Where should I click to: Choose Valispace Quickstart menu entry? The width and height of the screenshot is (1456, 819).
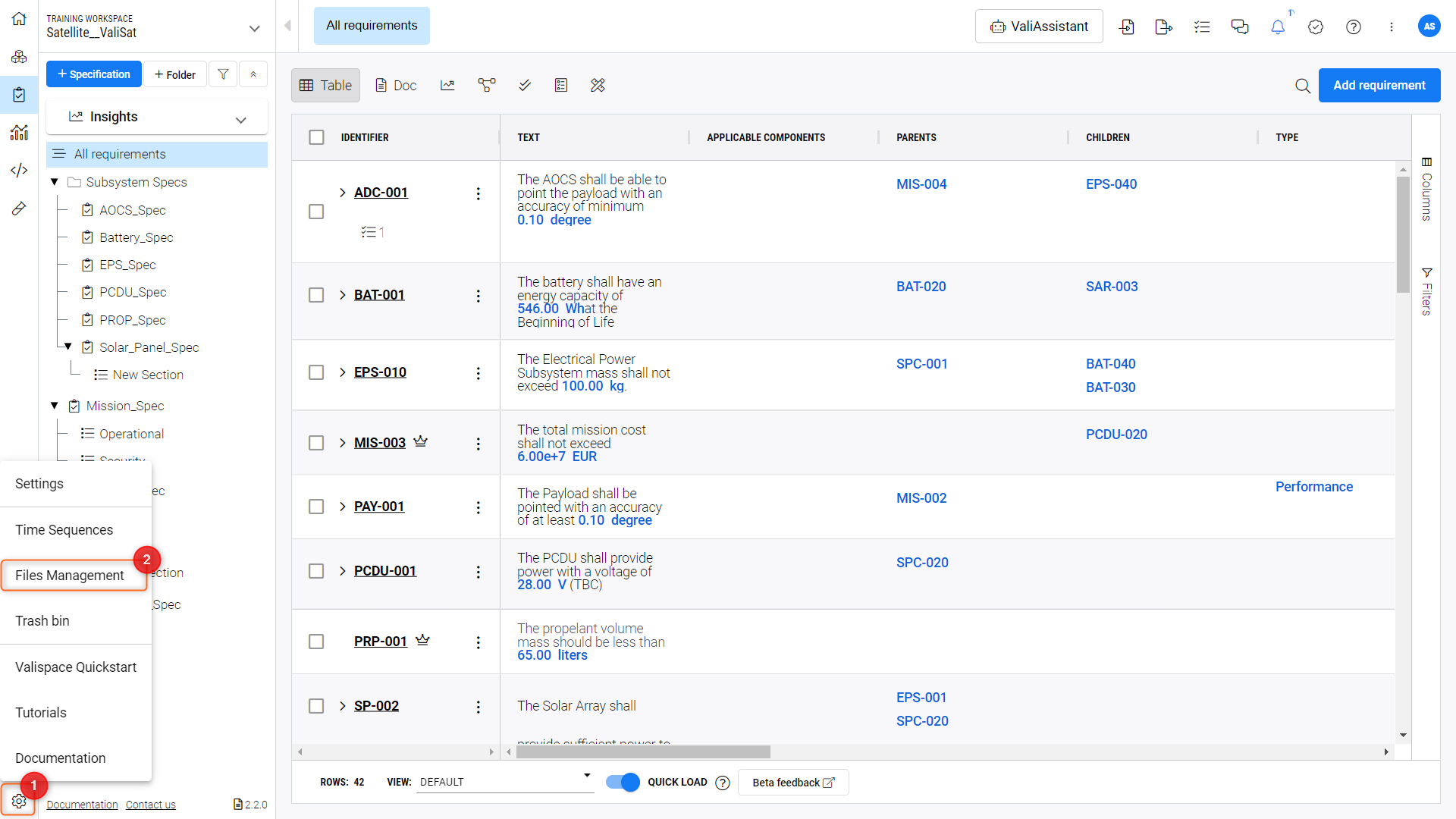pyautogui.click(x=76, y=667)
